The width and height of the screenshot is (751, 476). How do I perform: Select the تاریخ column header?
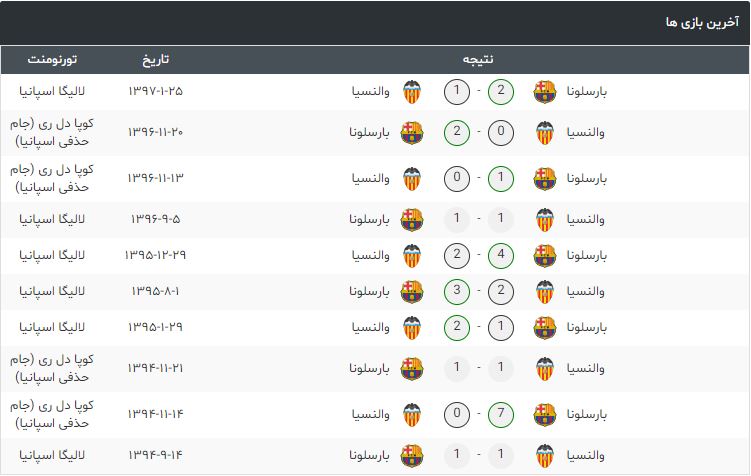[155, 59]
